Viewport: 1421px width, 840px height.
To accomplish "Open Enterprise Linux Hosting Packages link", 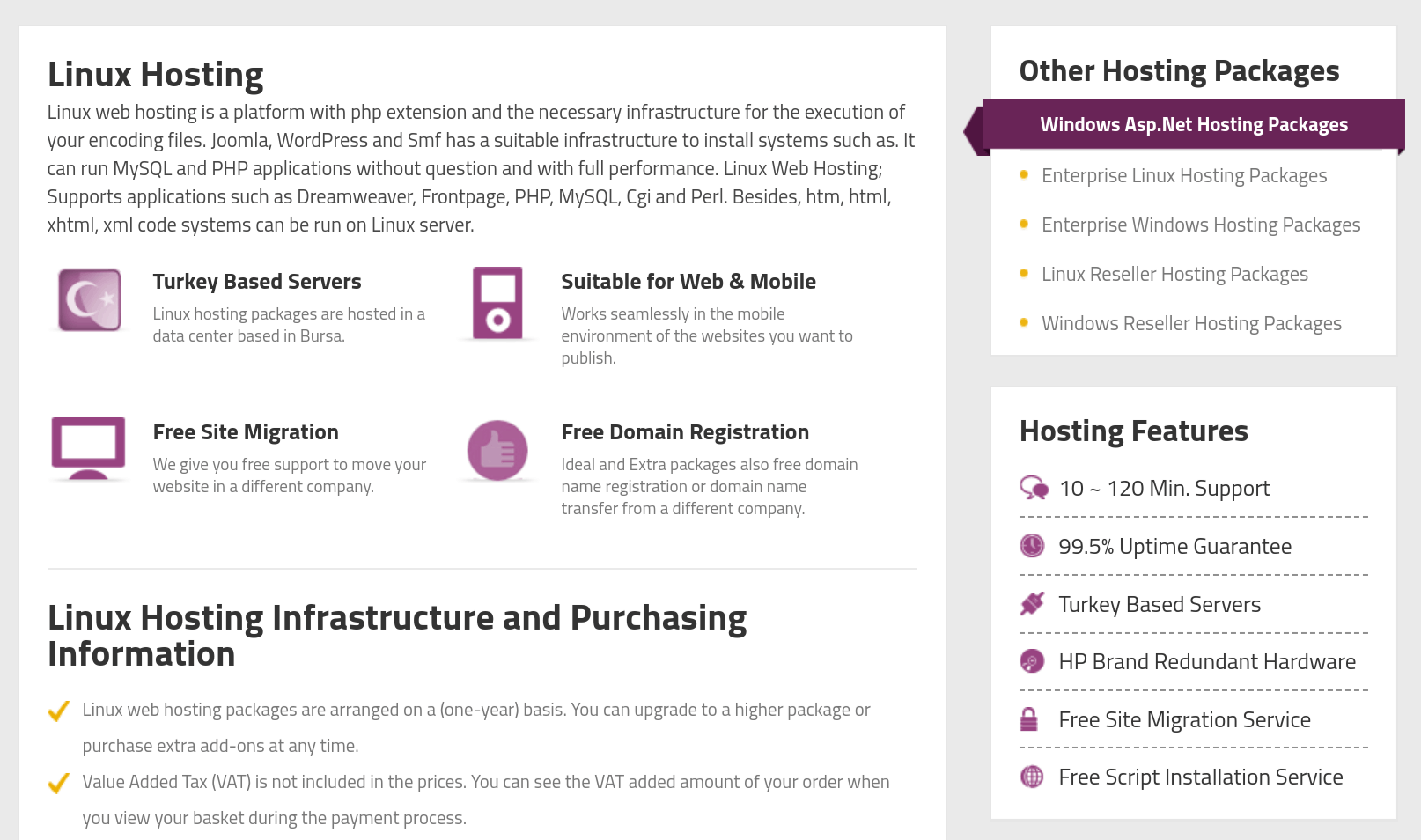I will coord(1184,175).
